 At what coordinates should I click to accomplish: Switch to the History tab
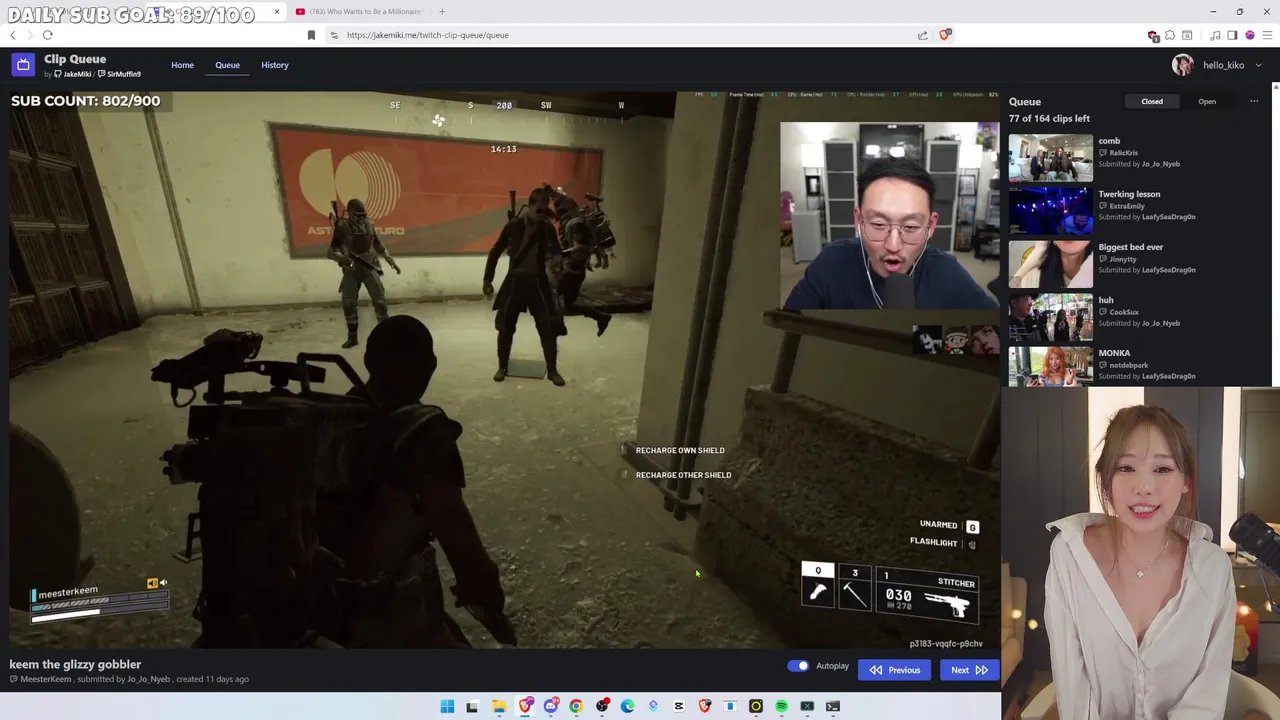coord(275,65)
